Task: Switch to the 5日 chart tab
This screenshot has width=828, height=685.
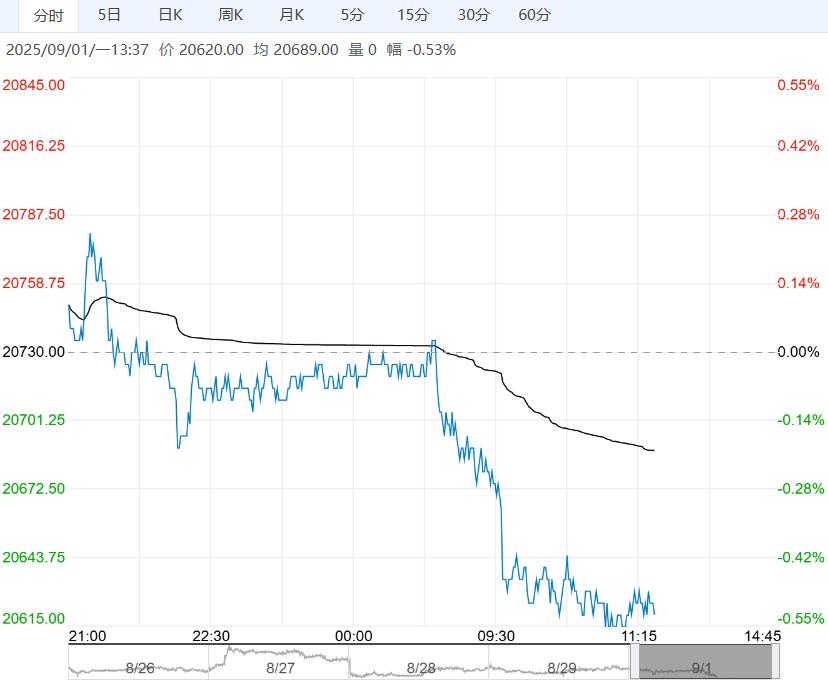Action: click(110, 15)
